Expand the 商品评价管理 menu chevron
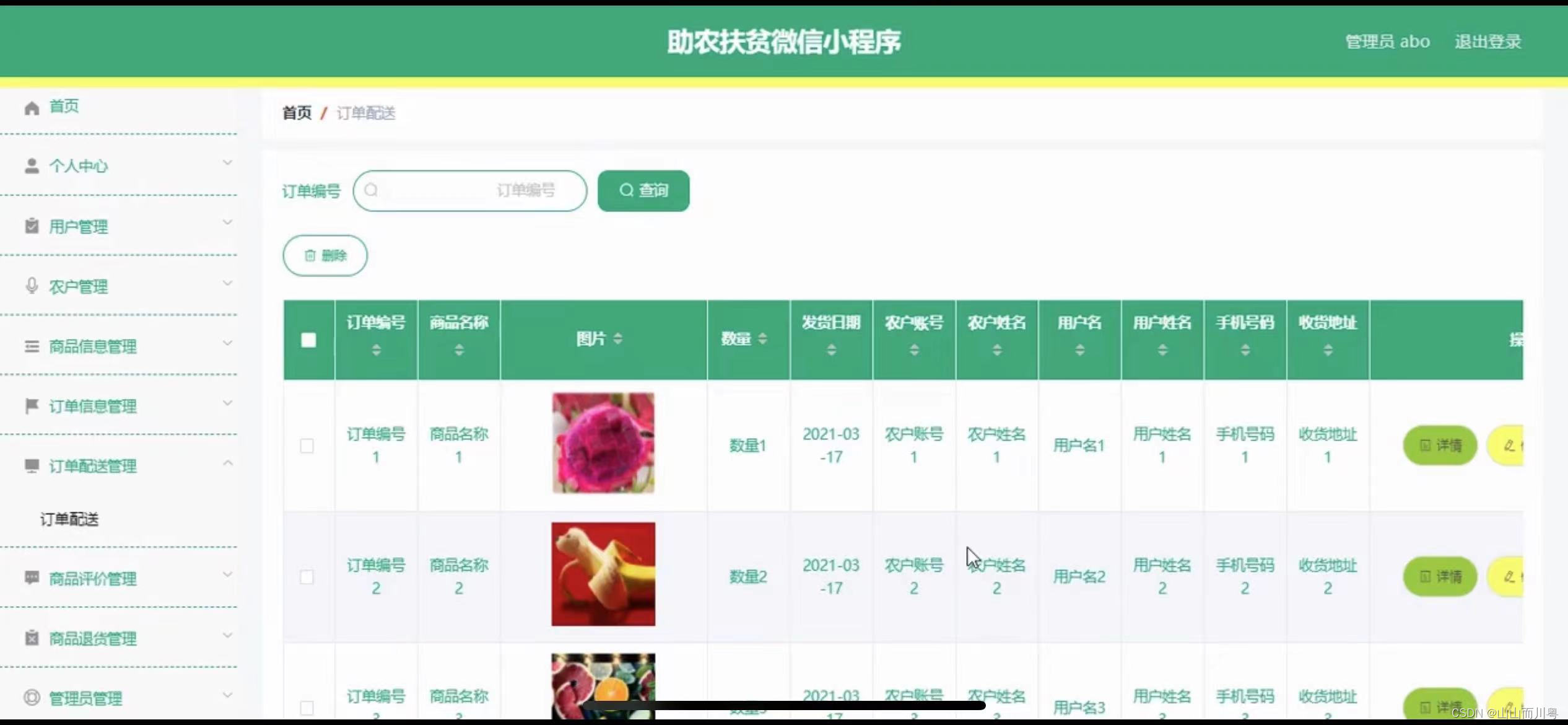 (x=227, y=575)
